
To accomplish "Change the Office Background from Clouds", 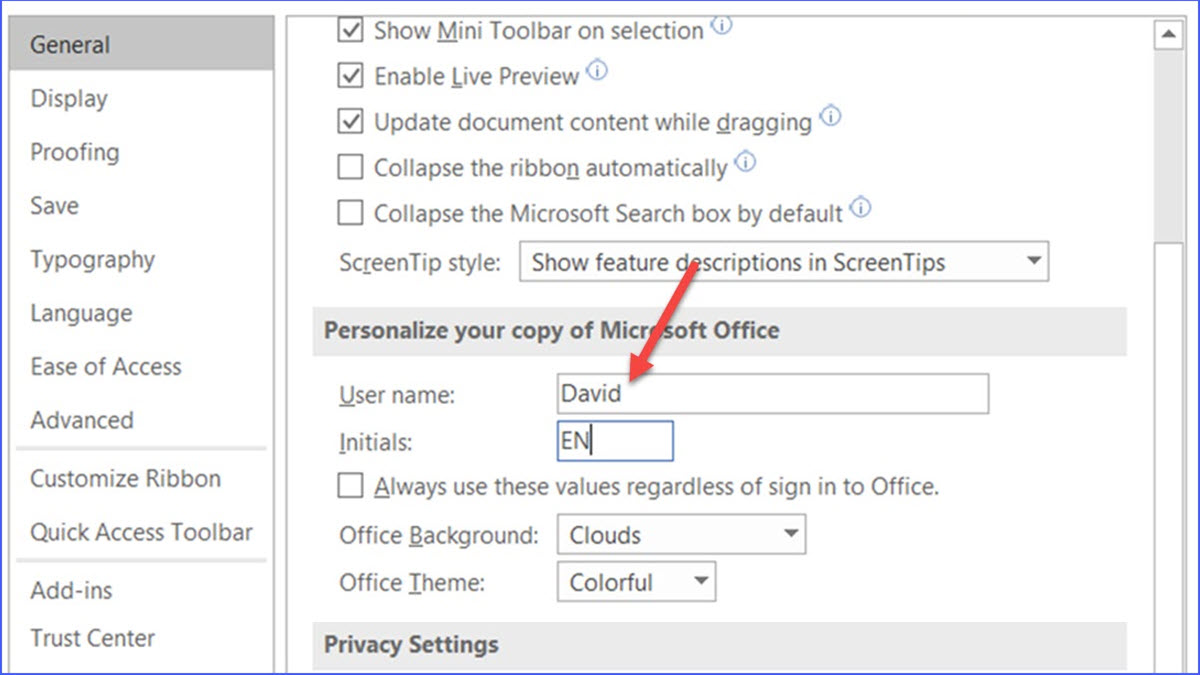I will [x=789, y=534].
